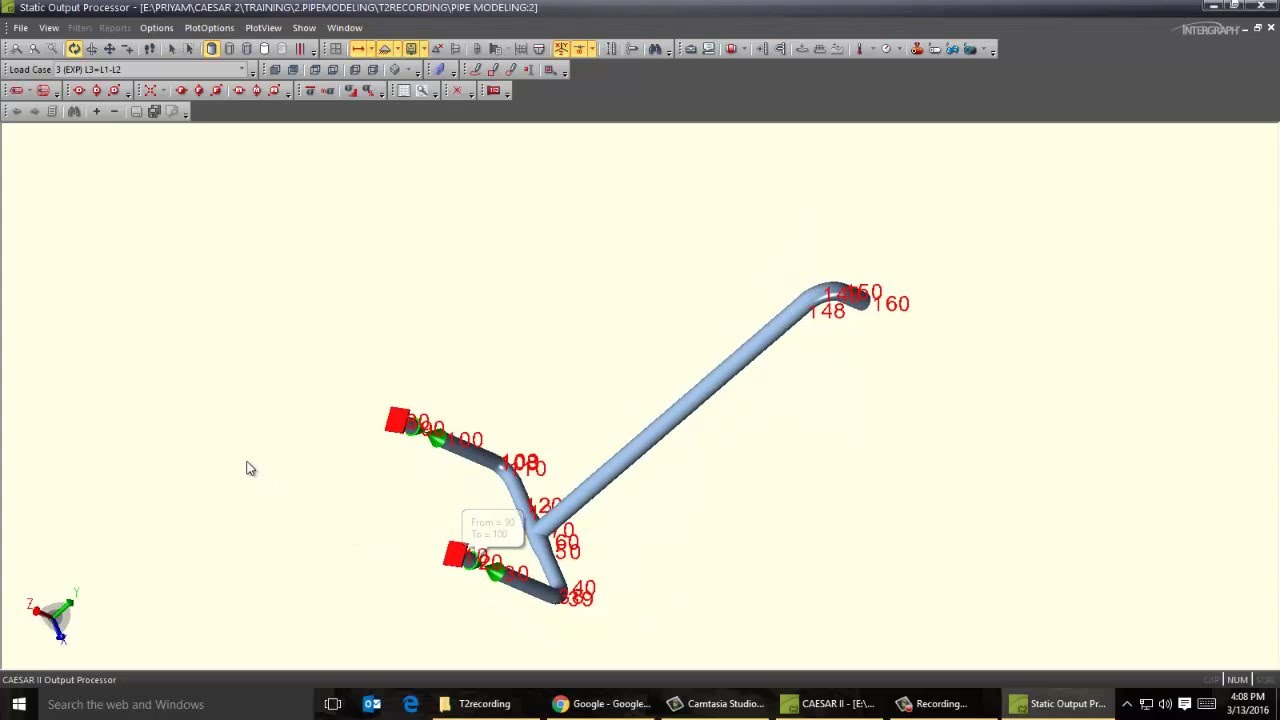This screenshot has height=720, width=1280.
Task: Click the minus icon in bottom toolbar row
Action: [114, 111]
